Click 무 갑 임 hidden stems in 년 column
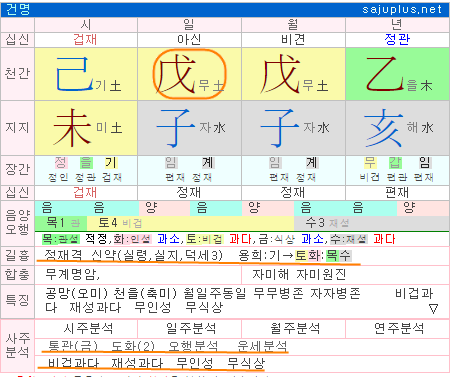This screenshot has height=377, width=454. pyautogui.click(x=398, y=163)
